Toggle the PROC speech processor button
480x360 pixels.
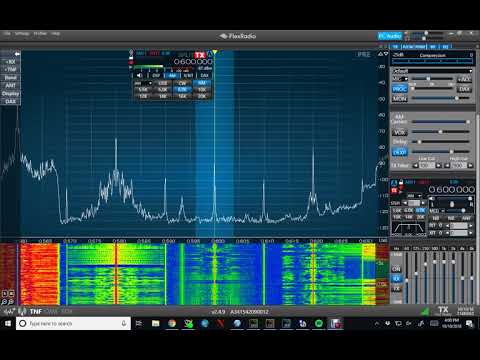coord(399,89)
